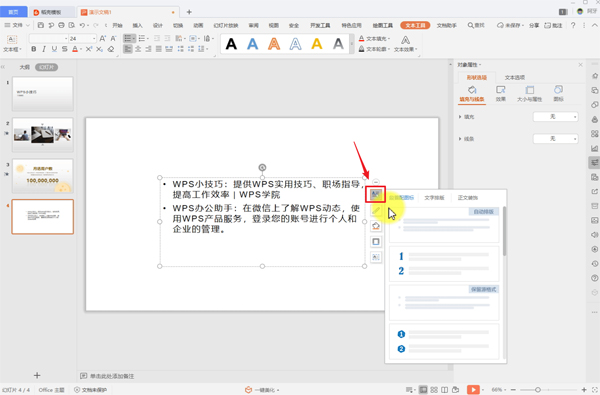Open the Design ribbon tab
This screenshot has width=600, height=395.
tap(158, 25)
